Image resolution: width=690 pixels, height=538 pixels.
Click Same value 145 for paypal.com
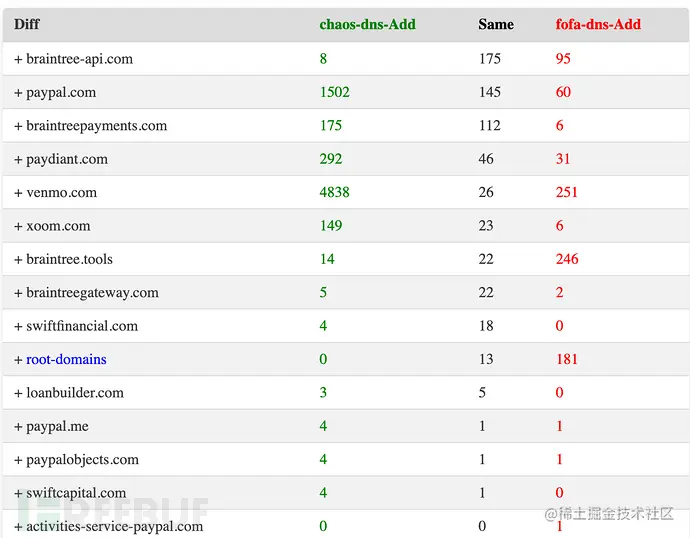(x=490, y=92)
